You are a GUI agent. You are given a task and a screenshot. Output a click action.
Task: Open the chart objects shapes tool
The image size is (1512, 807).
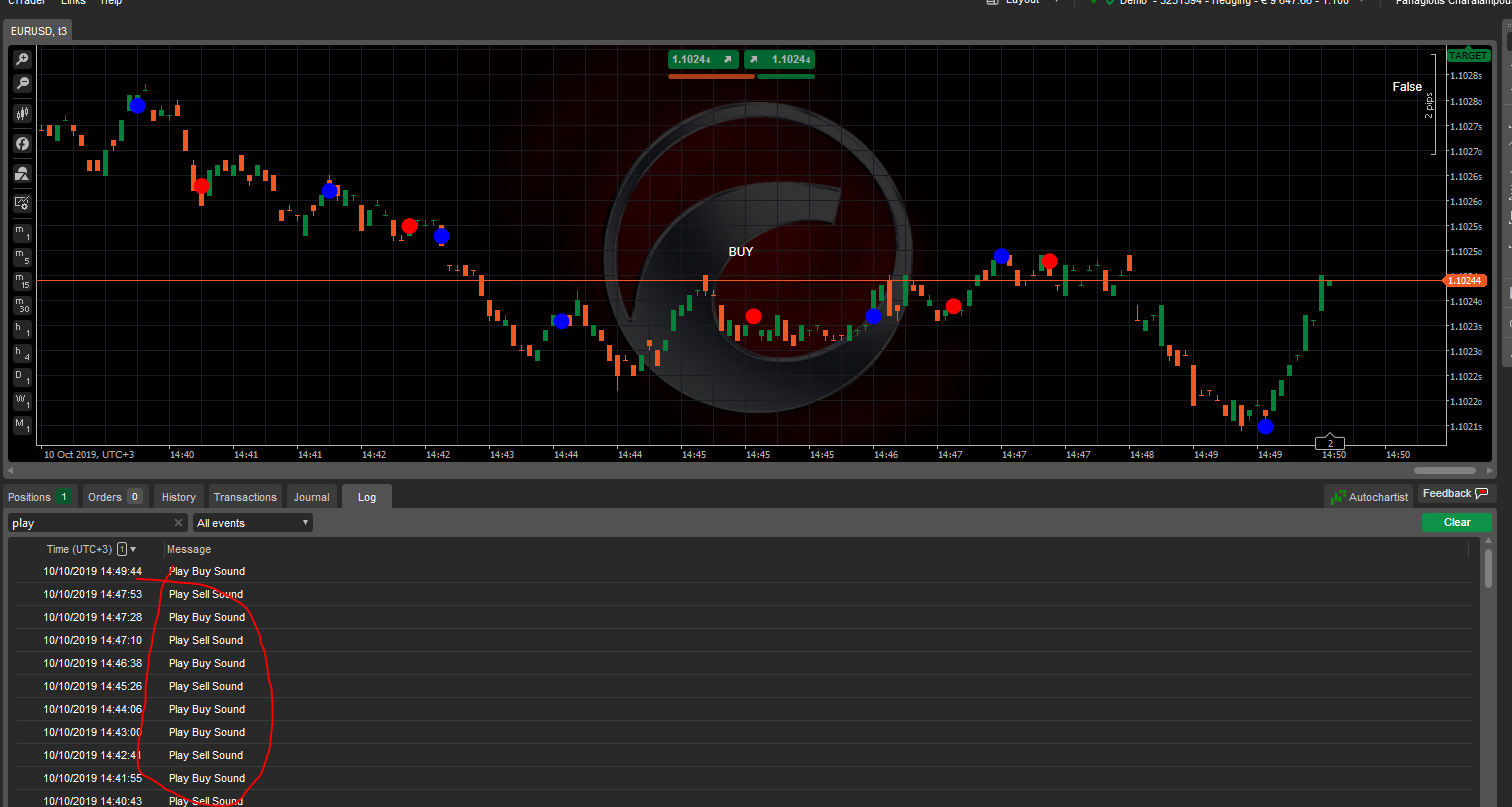(21, 174)
